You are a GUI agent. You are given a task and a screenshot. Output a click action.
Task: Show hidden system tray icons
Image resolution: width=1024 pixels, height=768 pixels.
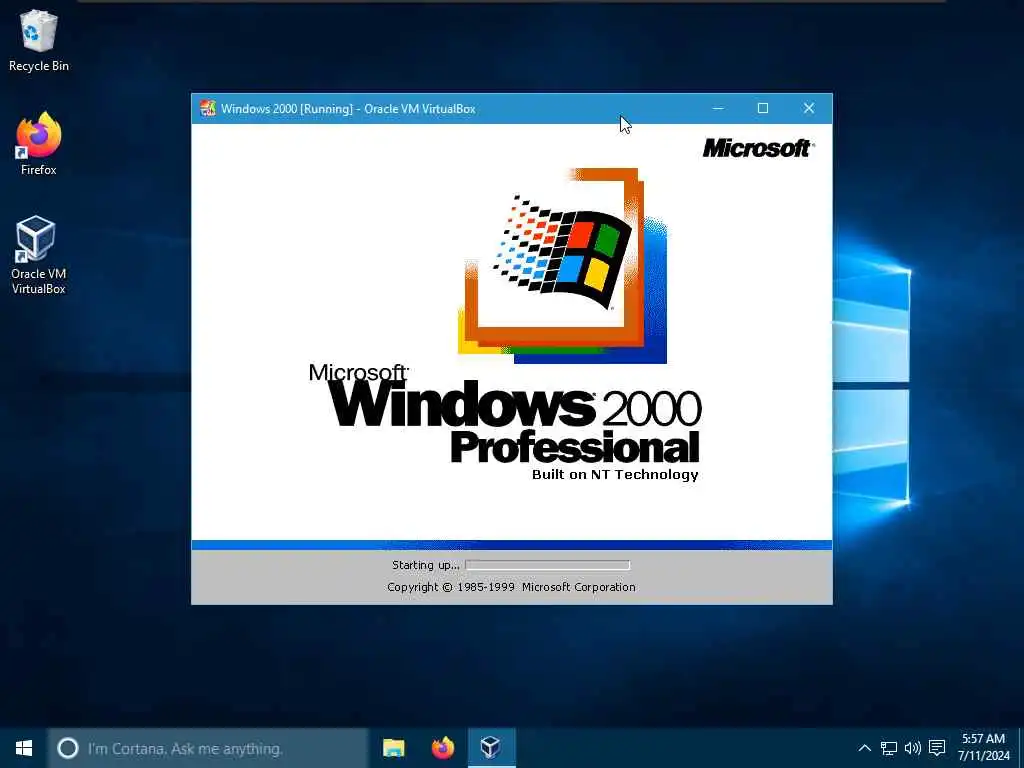coord(864,748)
